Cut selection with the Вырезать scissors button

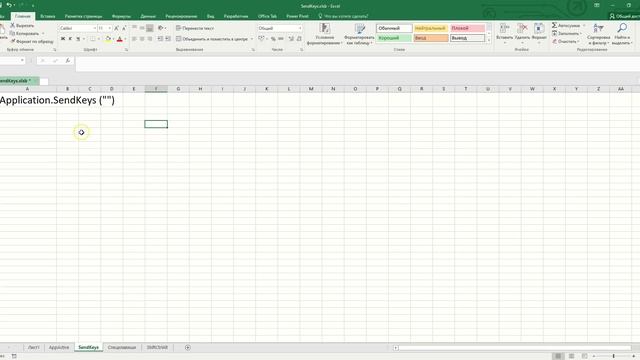click(x=22, y=25)
